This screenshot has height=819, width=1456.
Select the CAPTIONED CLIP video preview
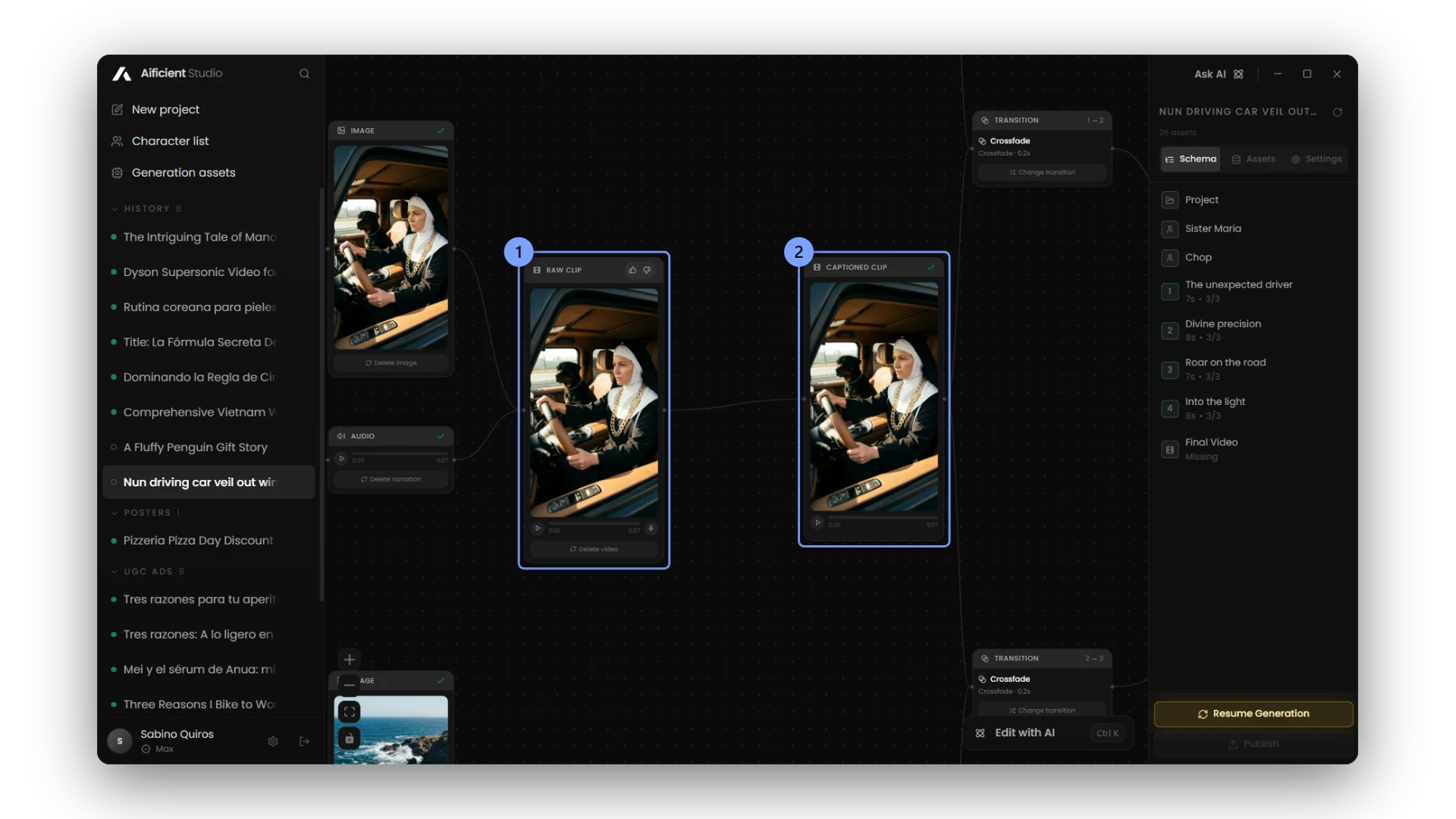tap(874, 397)
